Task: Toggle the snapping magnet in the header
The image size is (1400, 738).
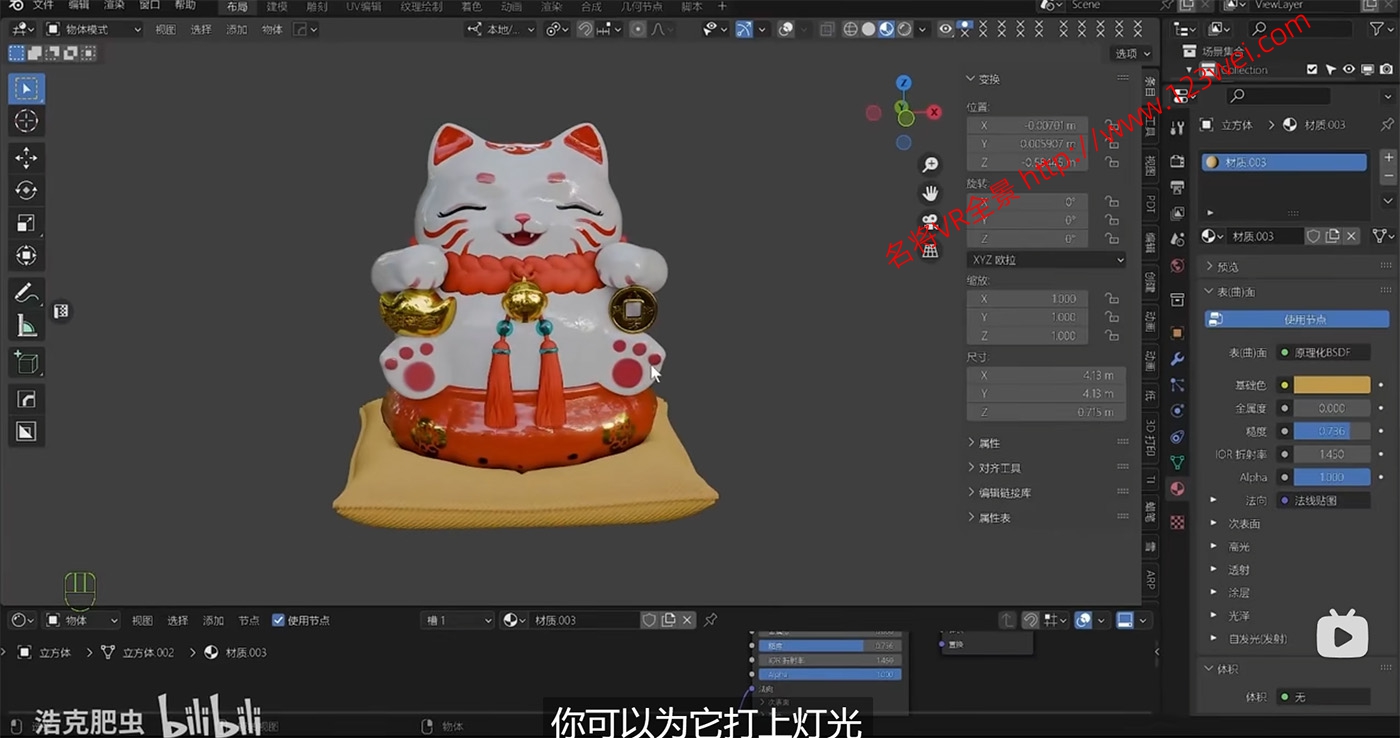Action: point(587,30)
